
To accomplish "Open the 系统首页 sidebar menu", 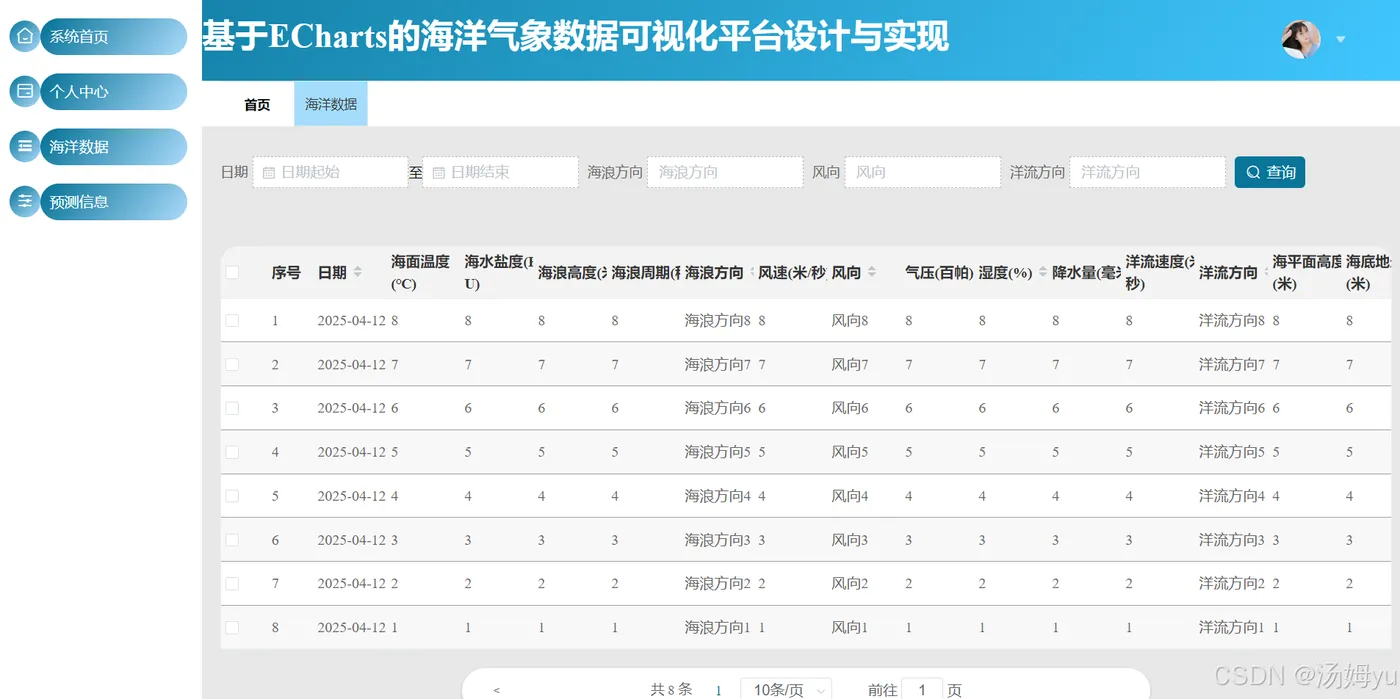I will tap(113, 36).
